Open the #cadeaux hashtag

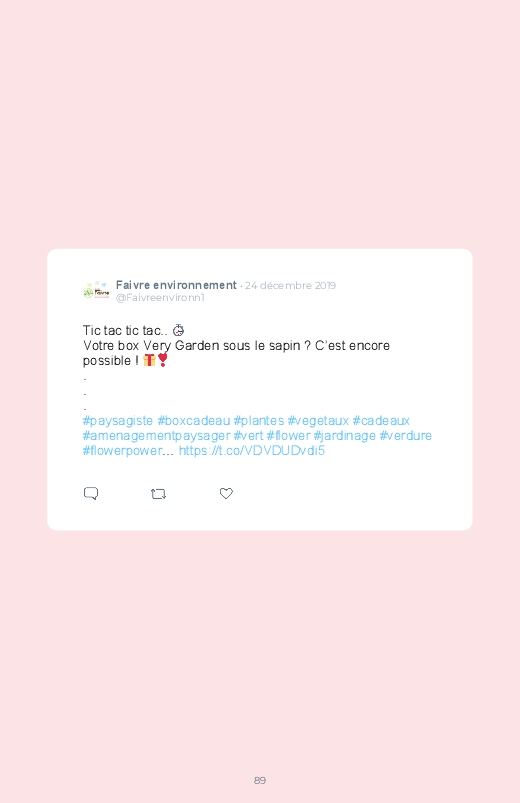[381, 421]
